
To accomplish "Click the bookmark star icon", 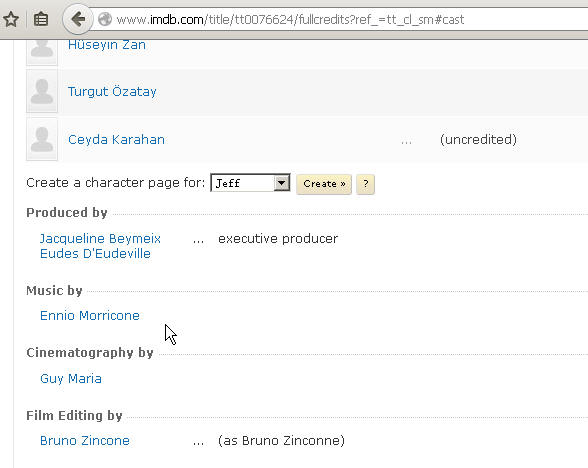I will pos(11,19).
